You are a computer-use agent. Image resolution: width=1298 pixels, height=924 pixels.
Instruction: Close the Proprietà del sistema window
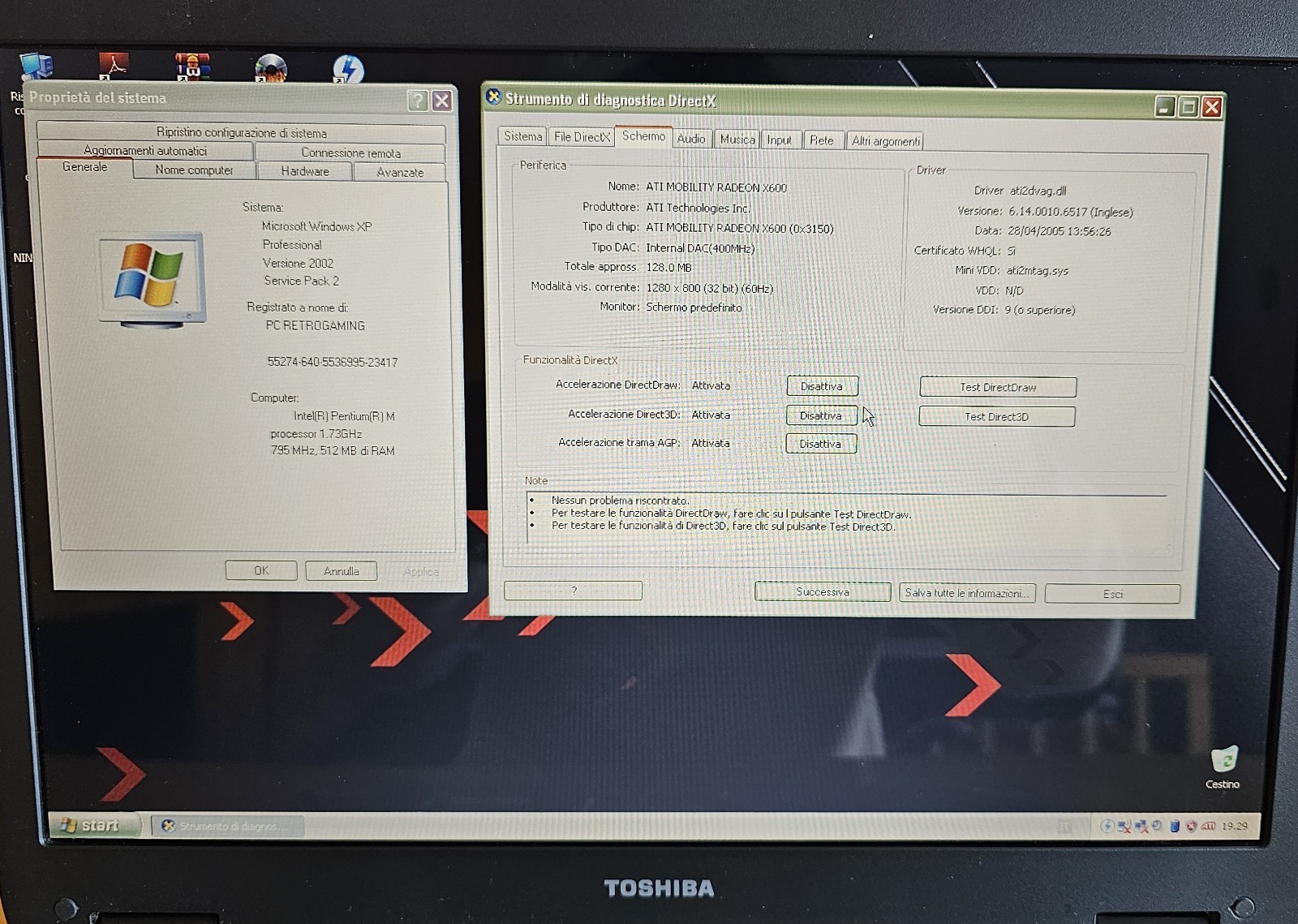click(441, 101)
